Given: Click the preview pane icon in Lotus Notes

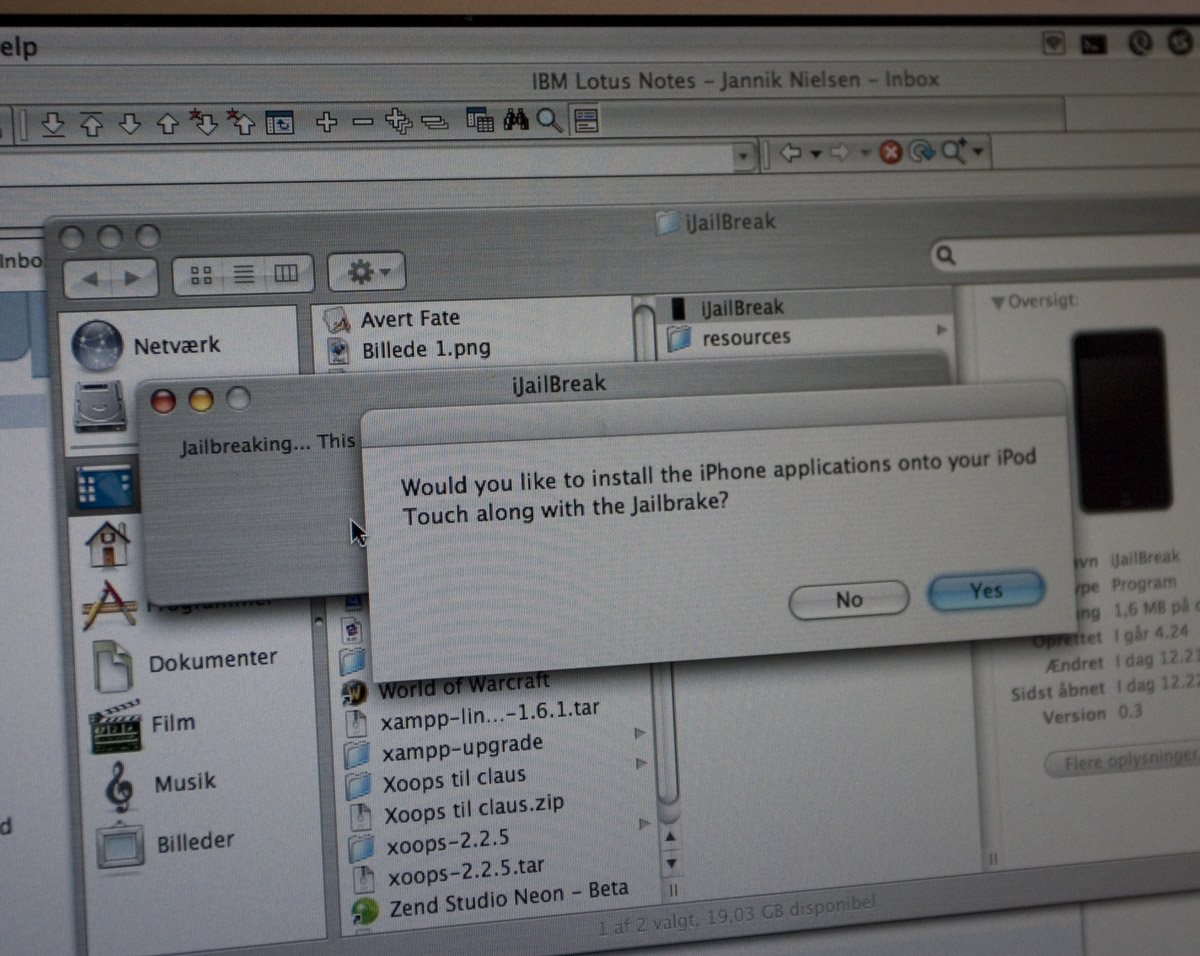Looking at the screenshot, I should click(279, 123).
